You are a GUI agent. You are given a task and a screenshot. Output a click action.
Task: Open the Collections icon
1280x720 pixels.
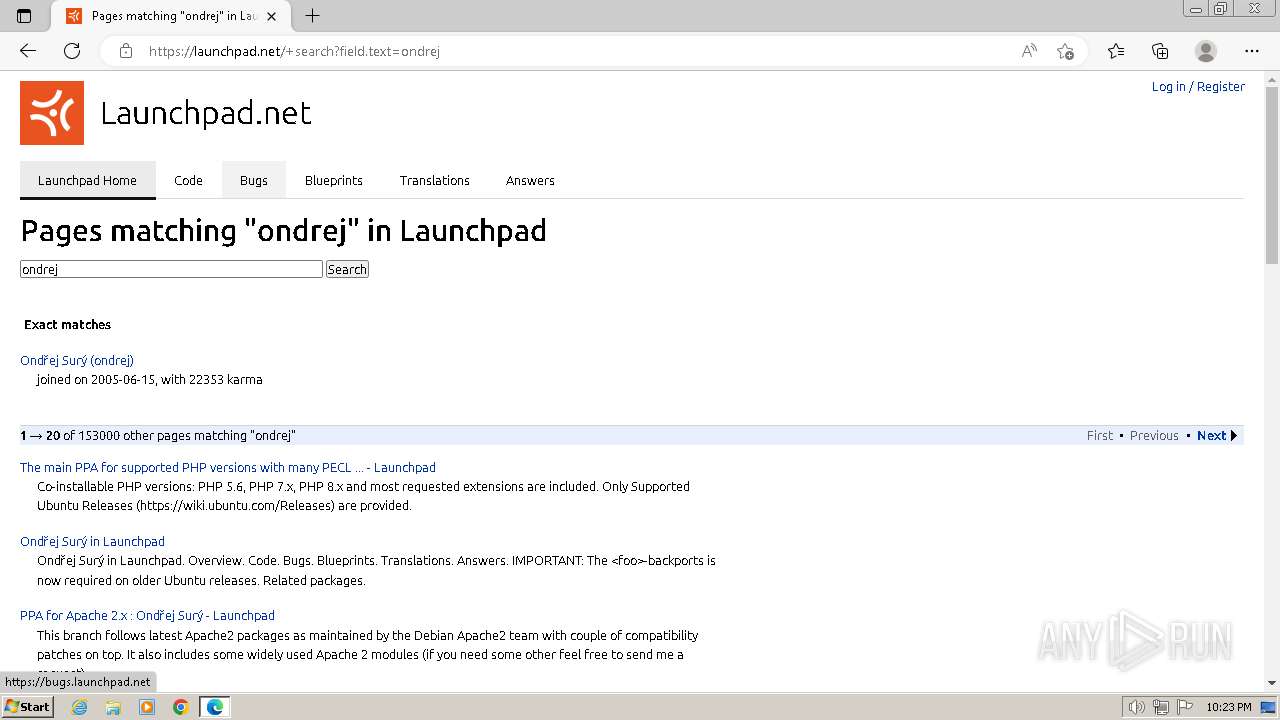click(1160, 51)
